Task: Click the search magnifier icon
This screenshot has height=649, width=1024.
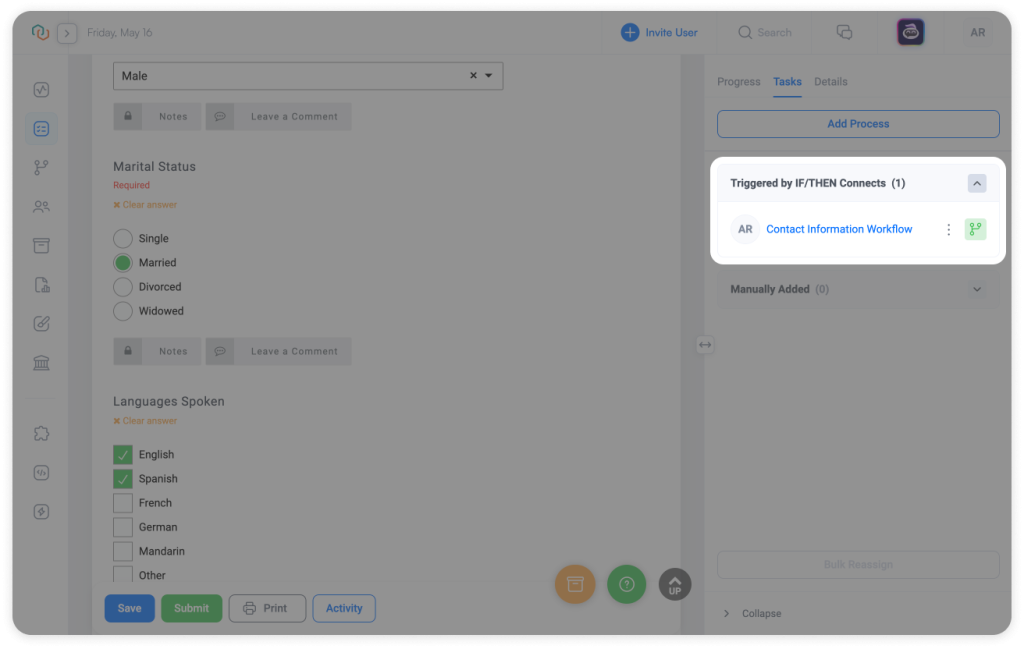Action: click(x=744, y=32)
